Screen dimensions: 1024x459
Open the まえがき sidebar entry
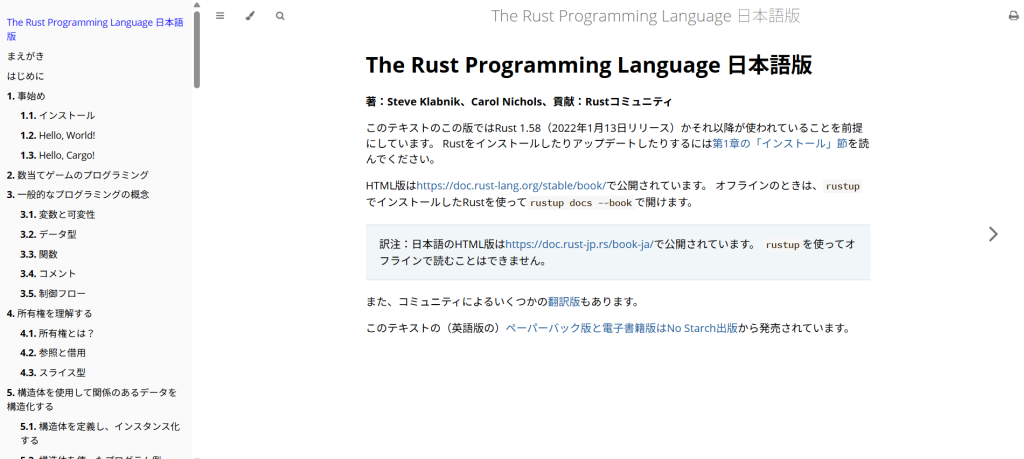click(26, 56)
